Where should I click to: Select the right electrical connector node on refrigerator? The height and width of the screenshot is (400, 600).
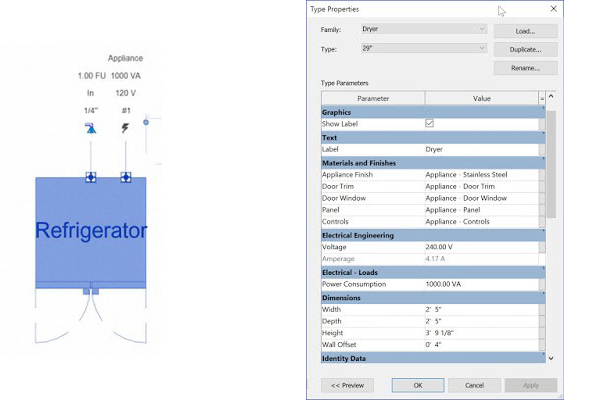(125, 177)
